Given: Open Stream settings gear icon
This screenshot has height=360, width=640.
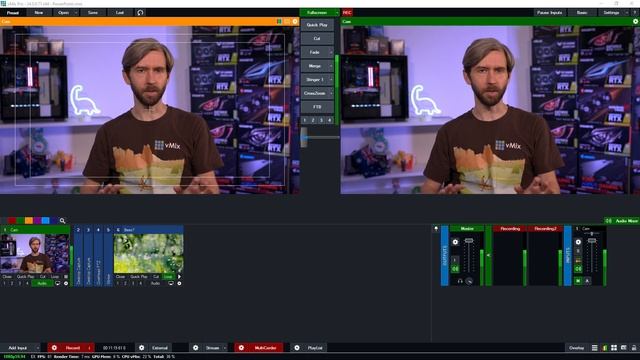Looking at the screenshot, I should pos(196,348).
